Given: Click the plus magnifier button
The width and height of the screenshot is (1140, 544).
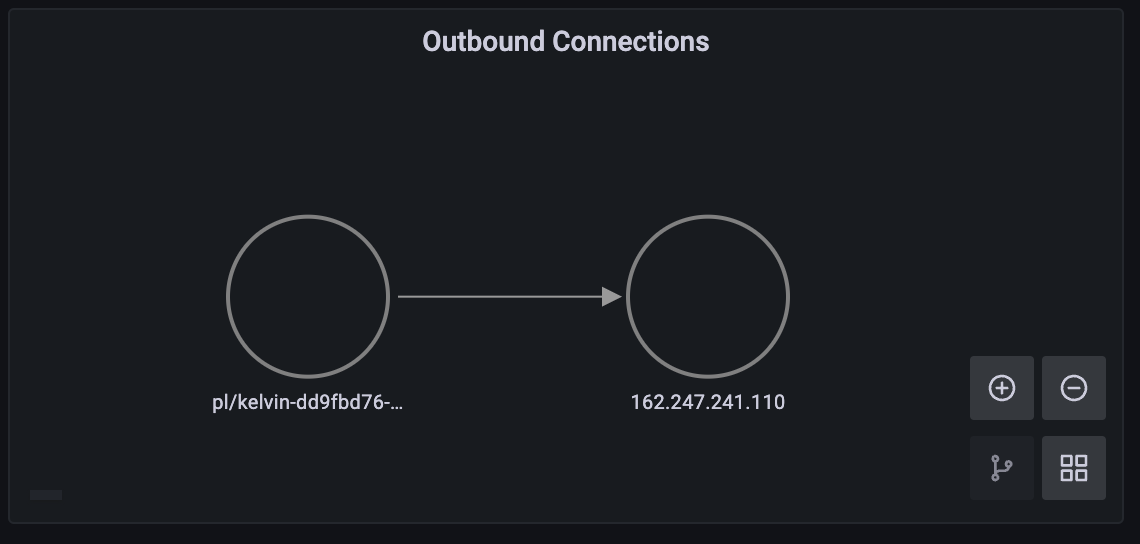Looking at the screenshot, I should click(1001, 388).
